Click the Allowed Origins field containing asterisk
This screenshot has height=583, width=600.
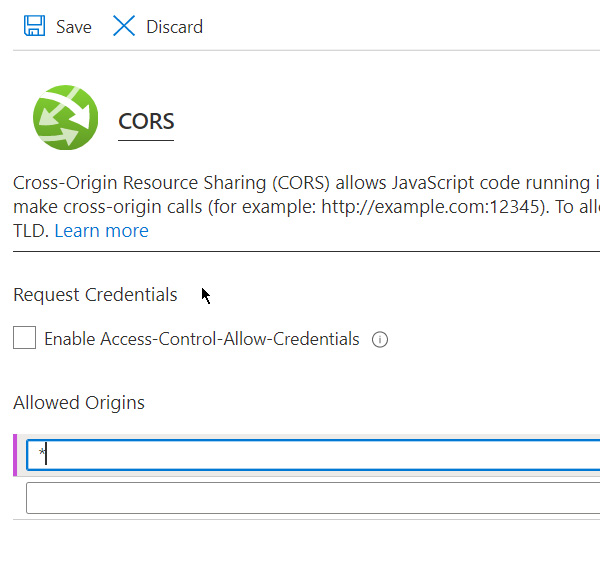pos(313,455)
